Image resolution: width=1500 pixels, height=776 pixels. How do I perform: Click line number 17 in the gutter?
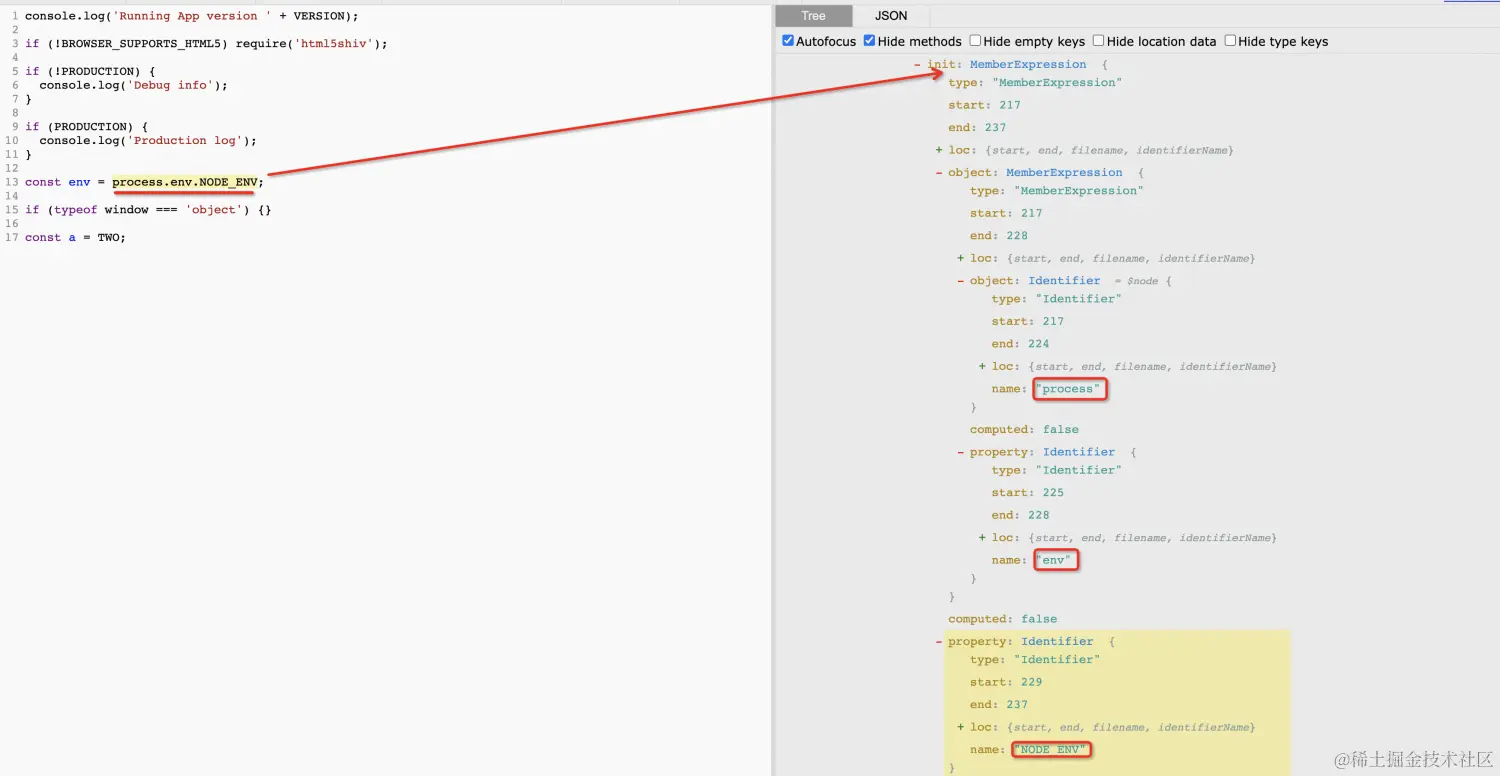pyautogui.click(x=12, y=238)
